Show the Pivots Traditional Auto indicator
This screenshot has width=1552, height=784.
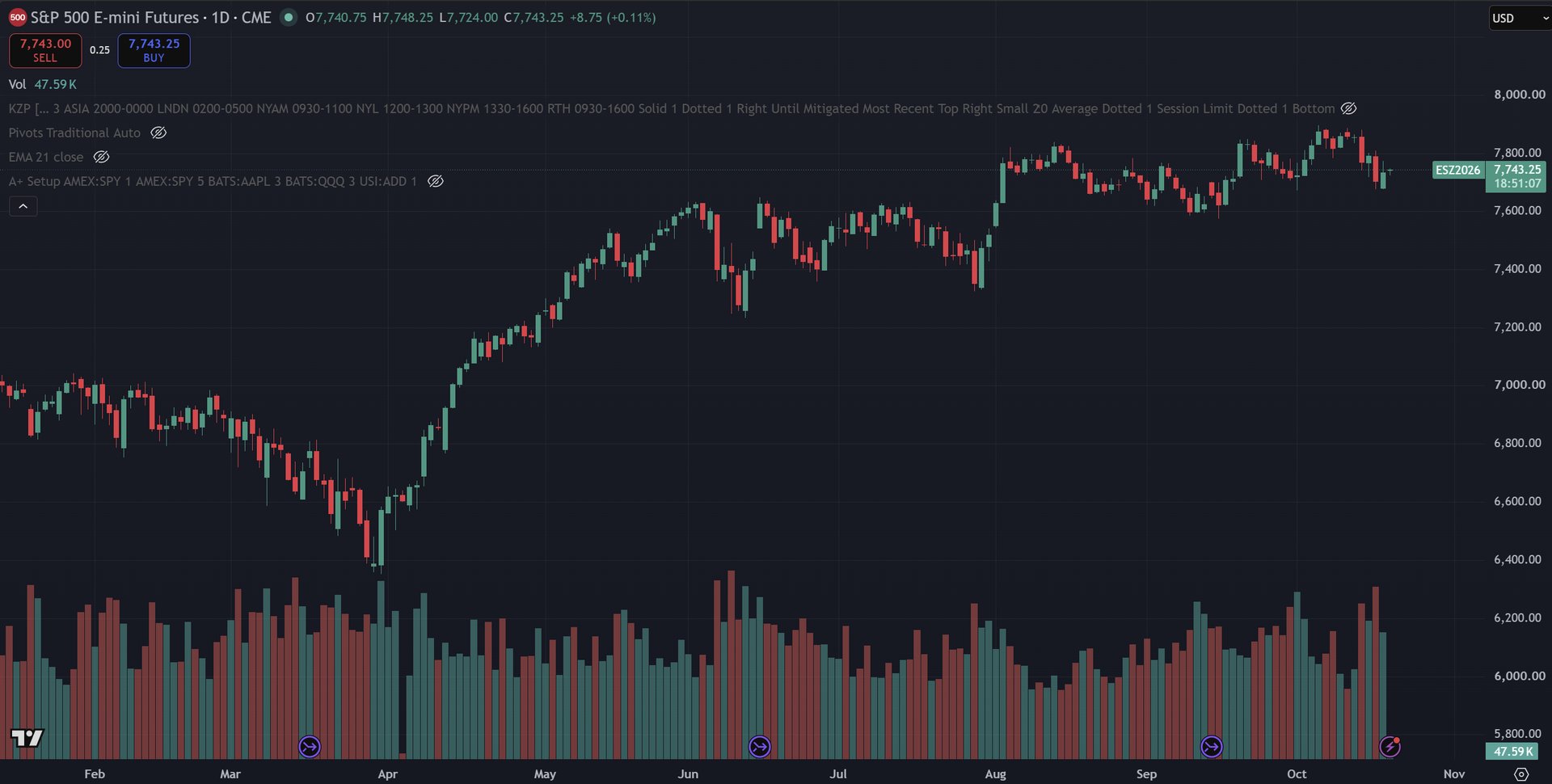158,133
